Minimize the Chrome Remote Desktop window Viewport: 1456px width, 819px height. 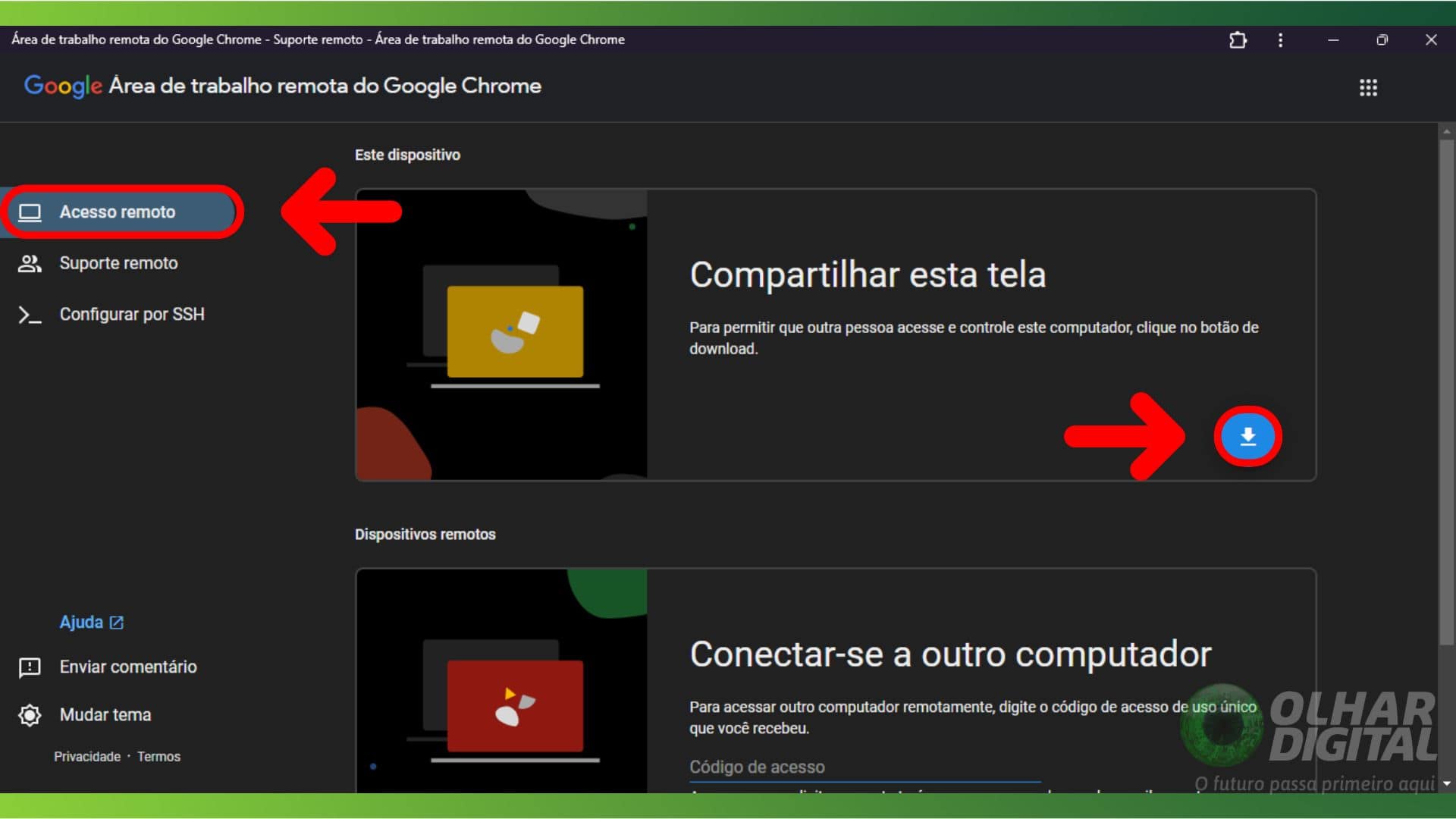pos(1333,40)
